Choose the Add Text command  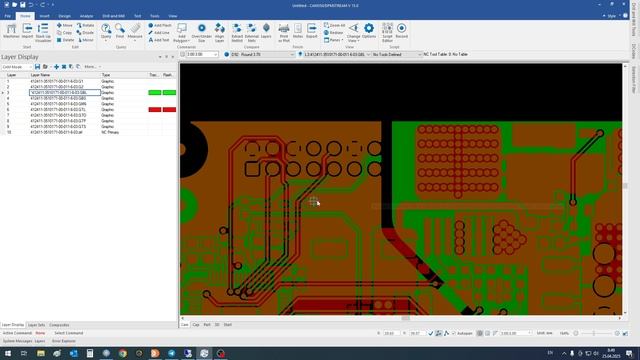click(159, 40)
